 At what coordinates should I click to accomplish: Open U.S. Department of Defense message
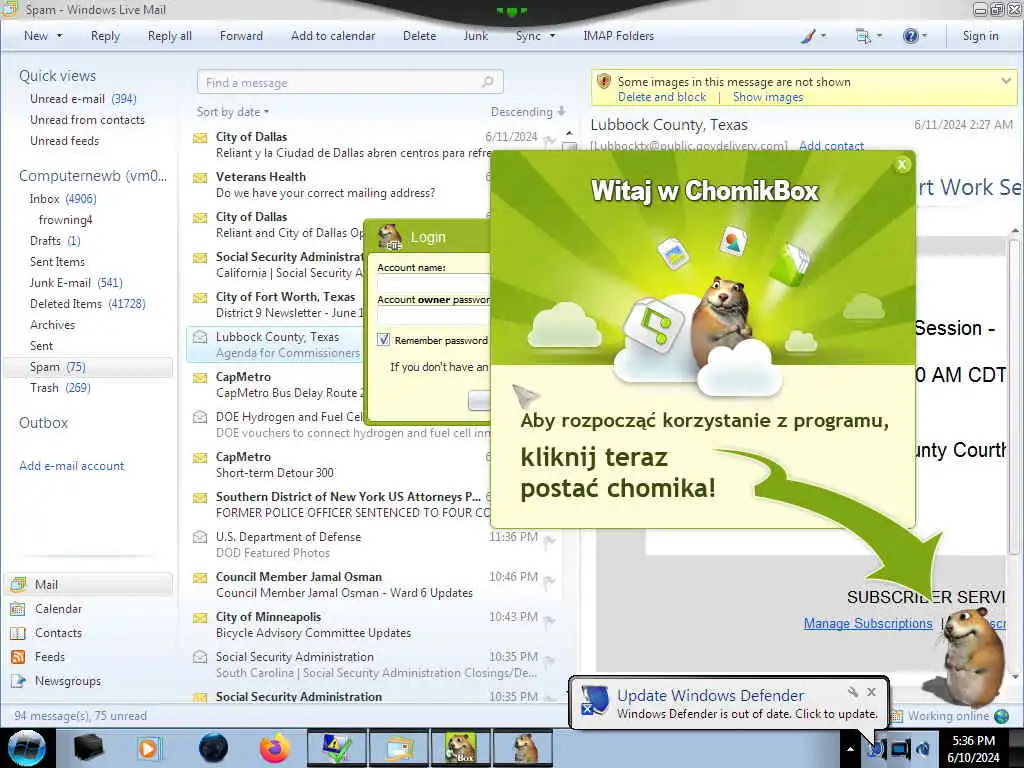[372, 545]
